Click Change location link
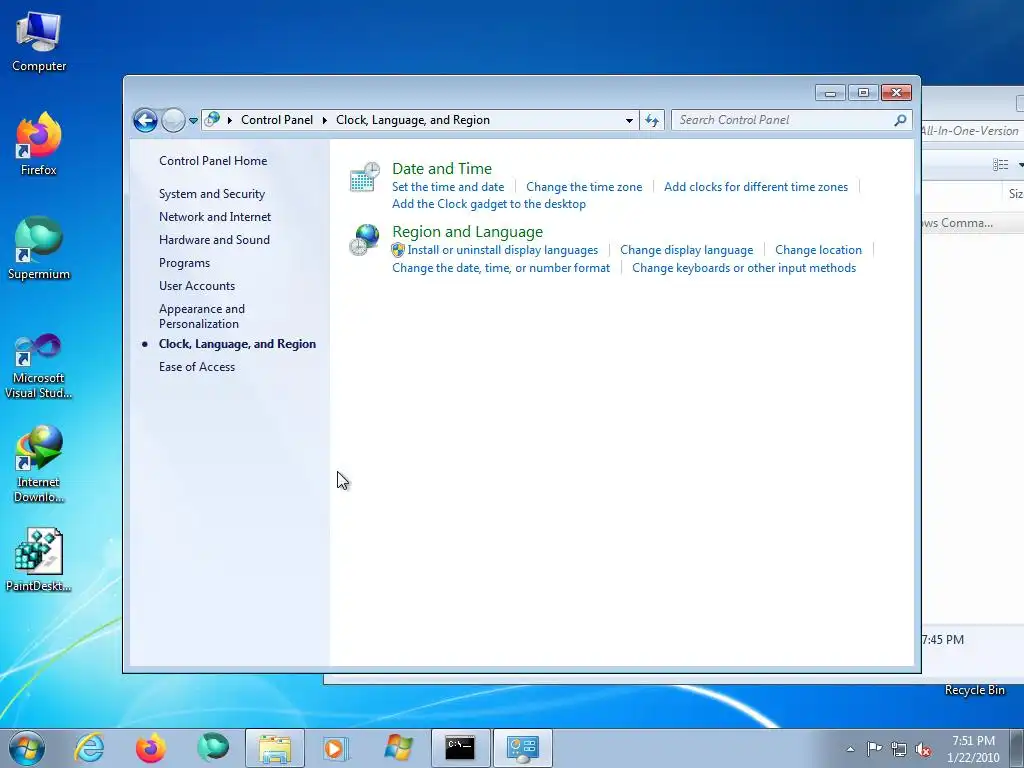Viewport: 1024px width, 768px height. click(x=818, y=250)
